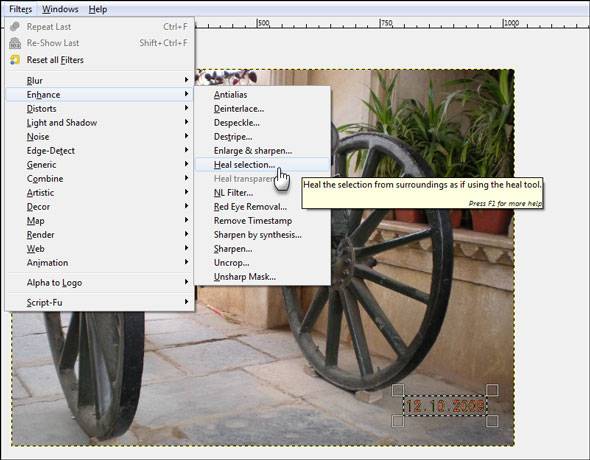The width and height of the screenshot is (590, 460).
Task: Click the Enhance submenu arrow
Action: 186,94
